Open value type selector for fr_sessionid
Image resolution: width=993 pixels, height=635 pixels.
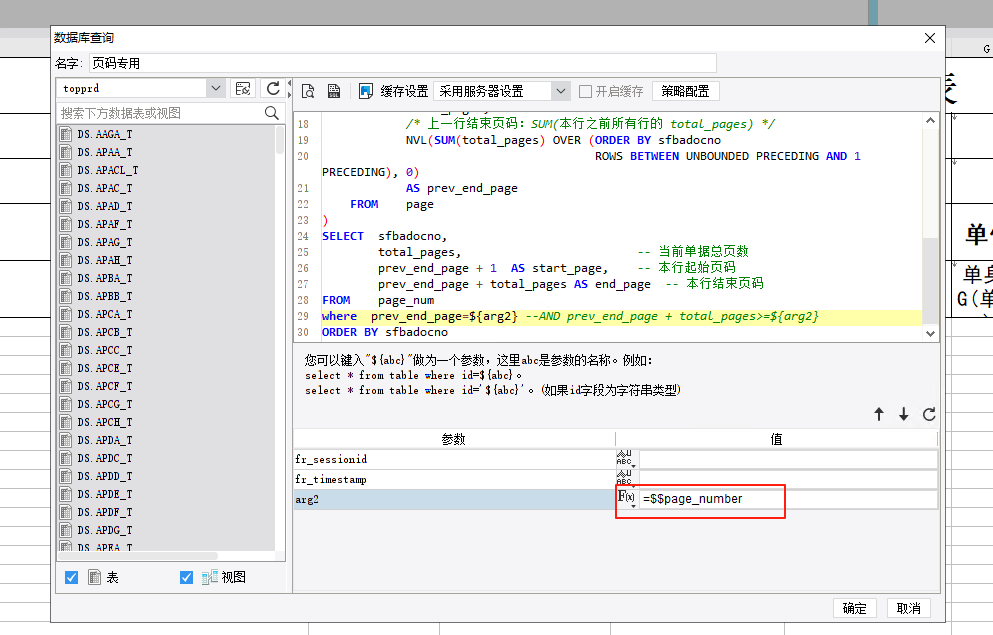click(625, 459)
